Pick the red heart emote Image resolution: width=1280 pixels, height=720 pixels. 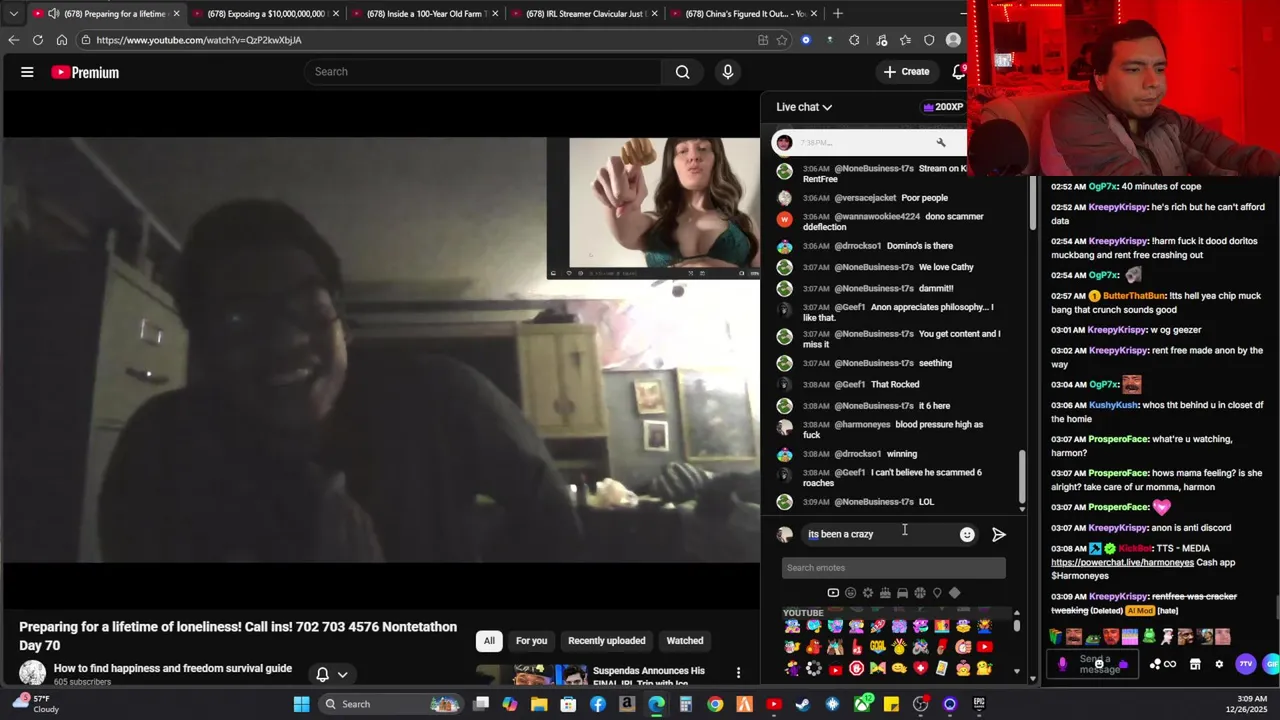[x=921, y=668]
